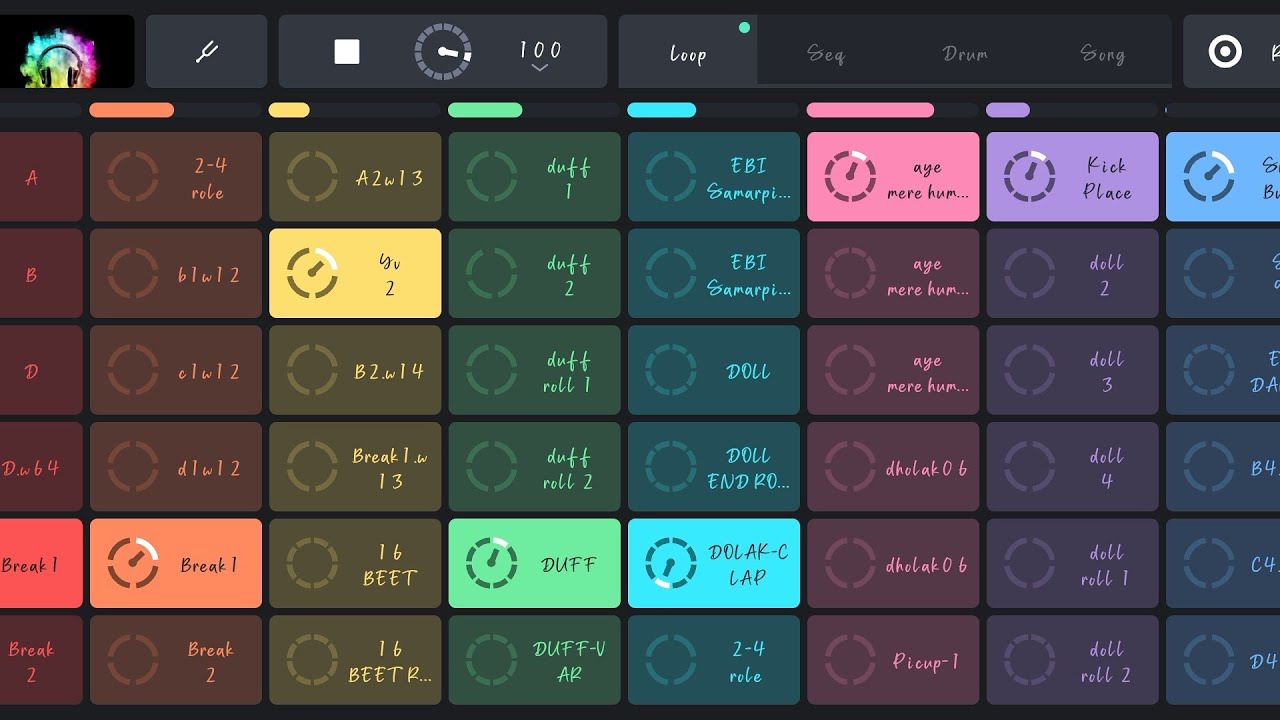Trigger the red A pad
Image resolution: width=1280 pixels, height=720 pixels.
(41, 177)
